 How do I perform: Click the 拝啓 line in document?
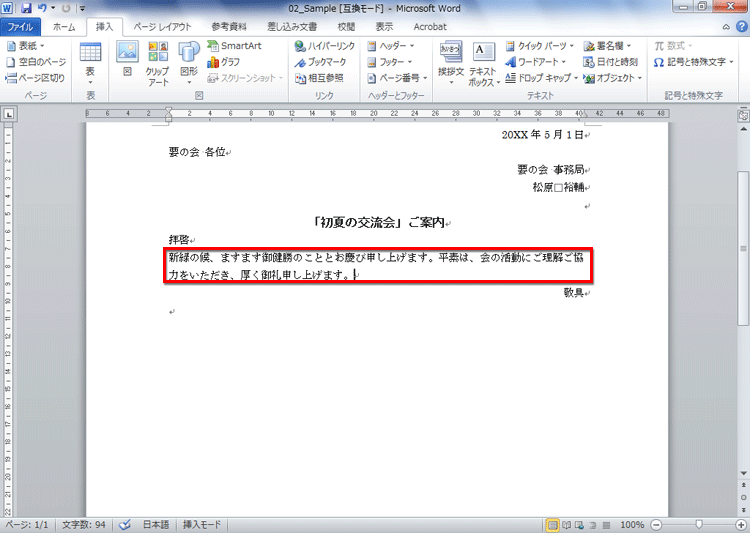[179, 240]
